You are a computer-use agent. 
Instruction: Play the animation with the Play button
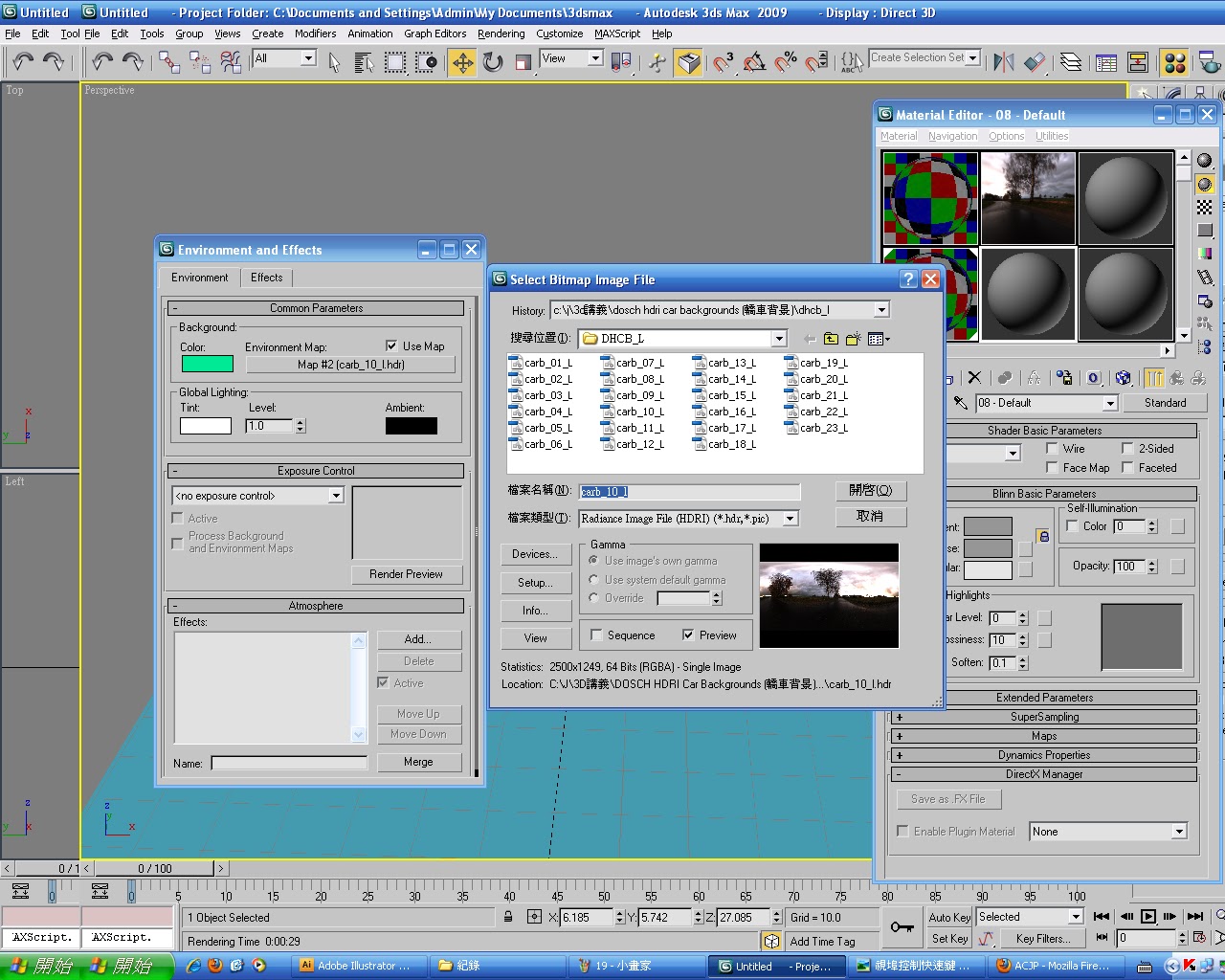1148,917
